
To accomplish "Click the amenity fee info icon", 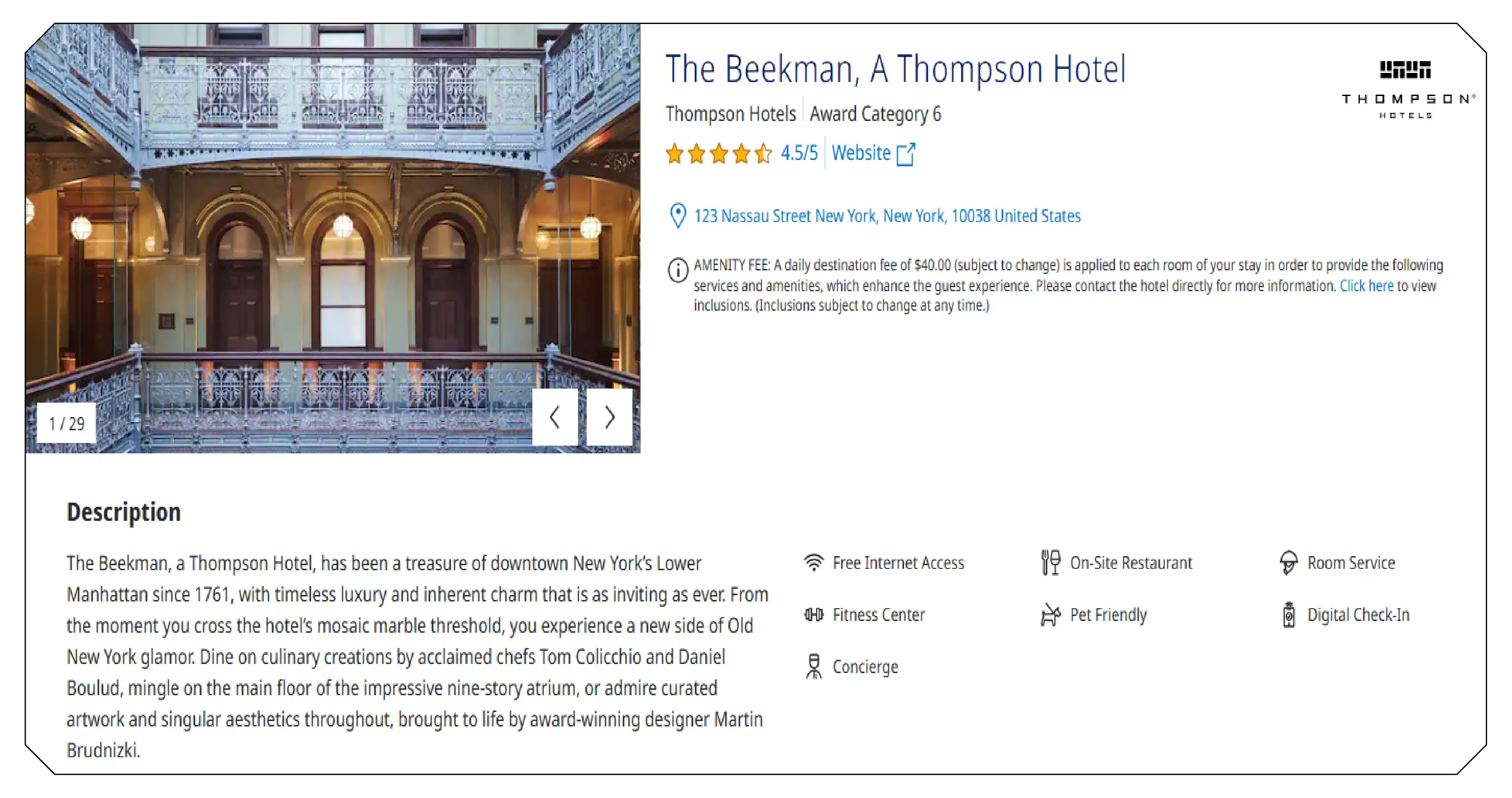I will tap(678, 271).
